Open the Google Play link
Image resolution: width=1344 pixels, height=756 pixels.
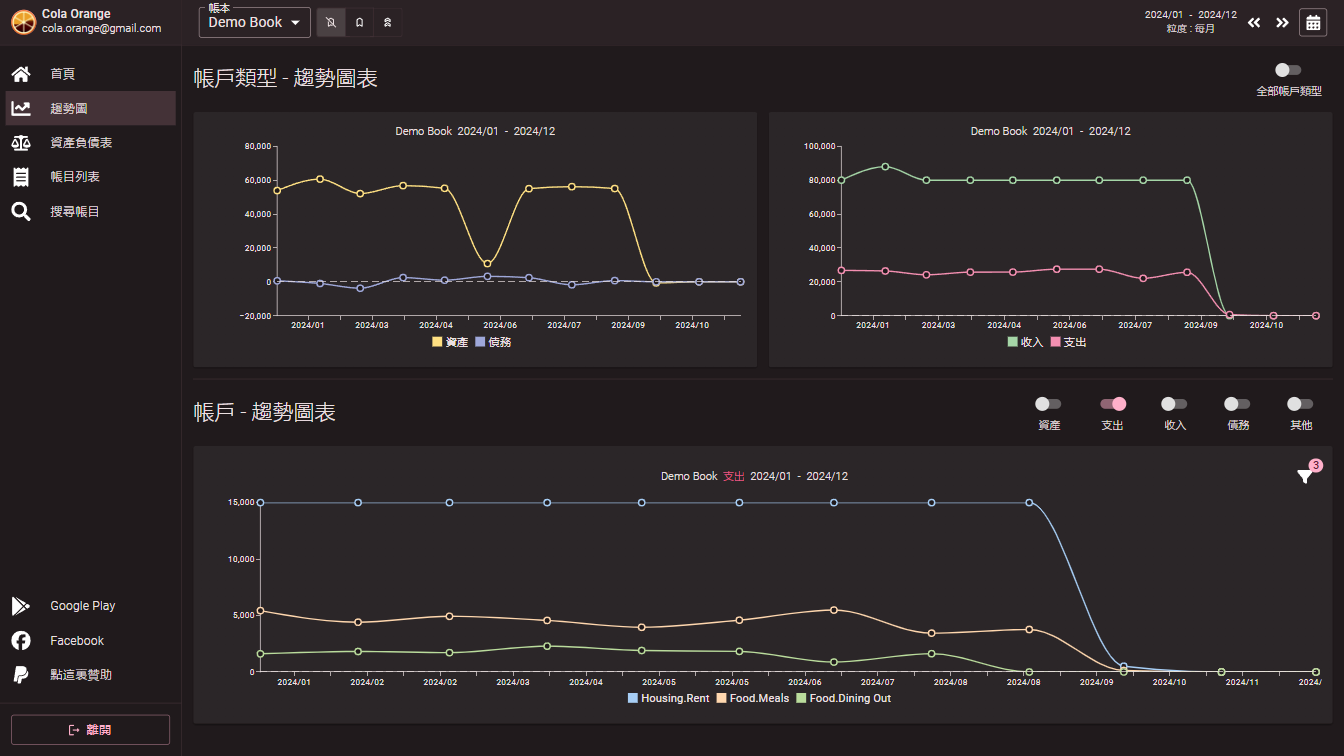82,606
